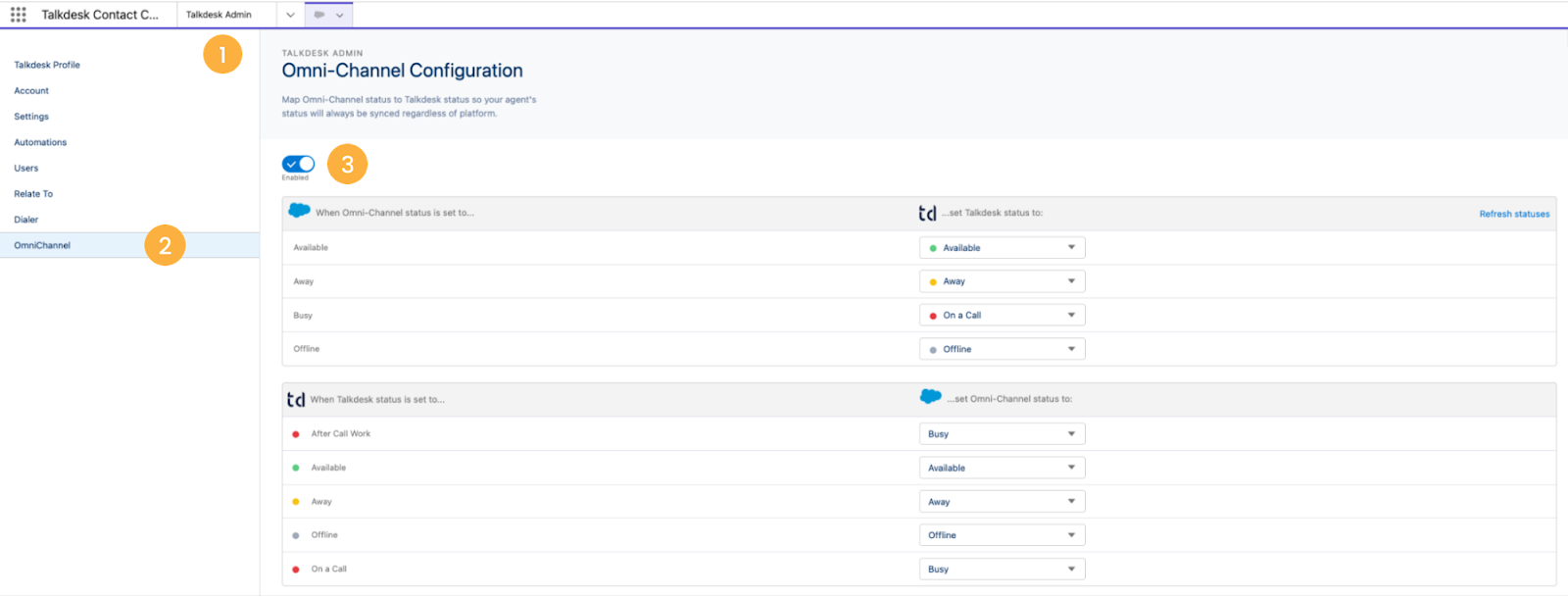1568x597 pixels.
Task: Select OmniChannel in the sidebar
Action: tap(129, 245)
